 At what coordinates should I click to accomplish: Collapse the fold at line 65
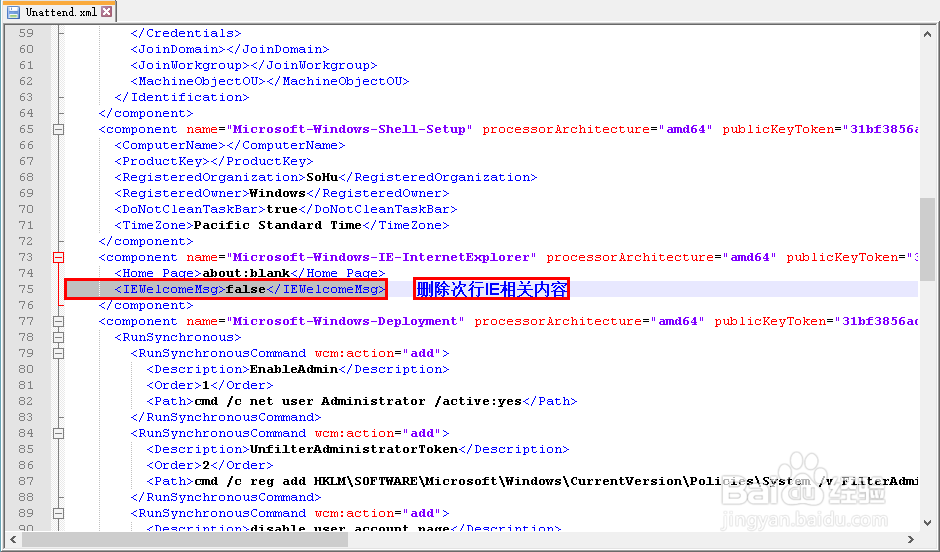(x=58, y=129)
